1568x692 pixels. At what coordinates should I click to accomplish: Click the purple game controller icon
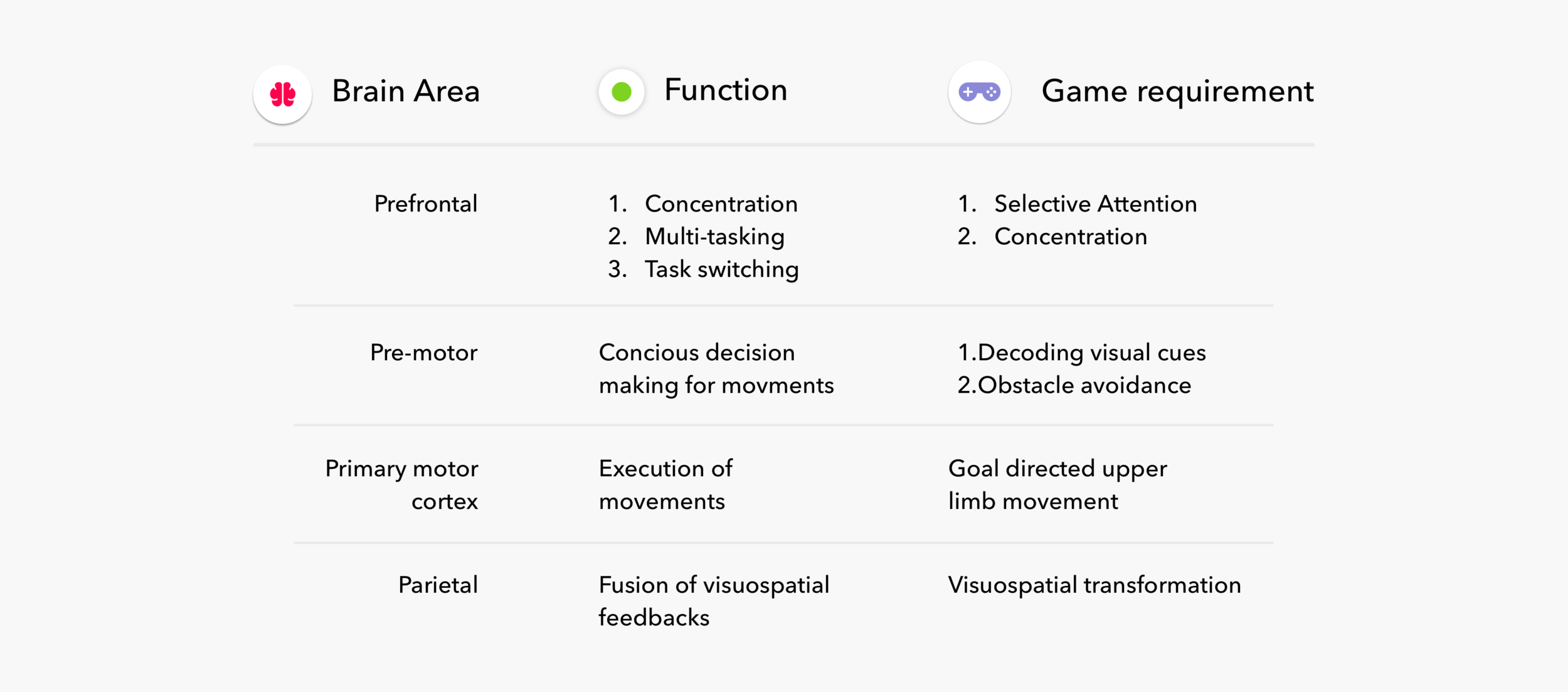pos(979,92)
